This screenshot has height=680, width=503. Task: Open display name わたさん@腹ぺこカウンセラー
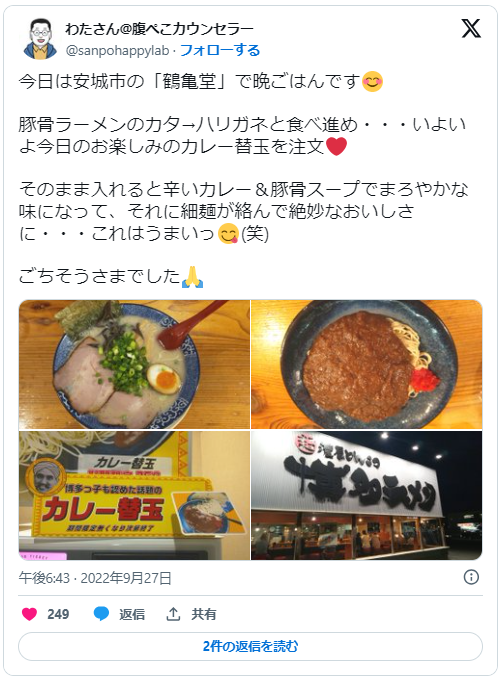pyautogui.click(x=159, y=29)
